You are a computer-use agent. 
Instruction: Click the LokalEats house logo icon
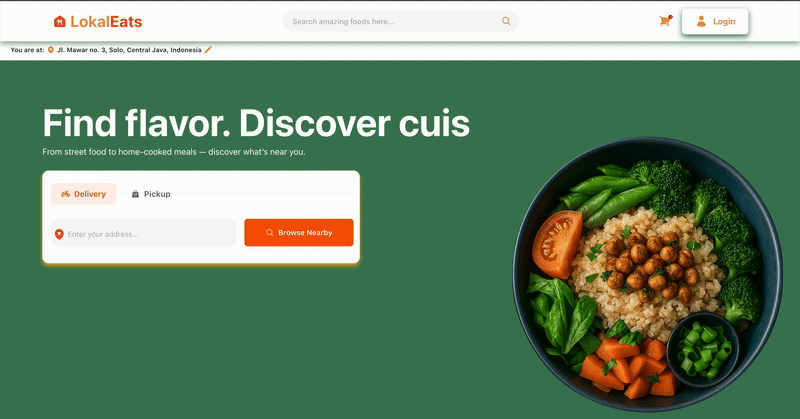pos(60,21)
